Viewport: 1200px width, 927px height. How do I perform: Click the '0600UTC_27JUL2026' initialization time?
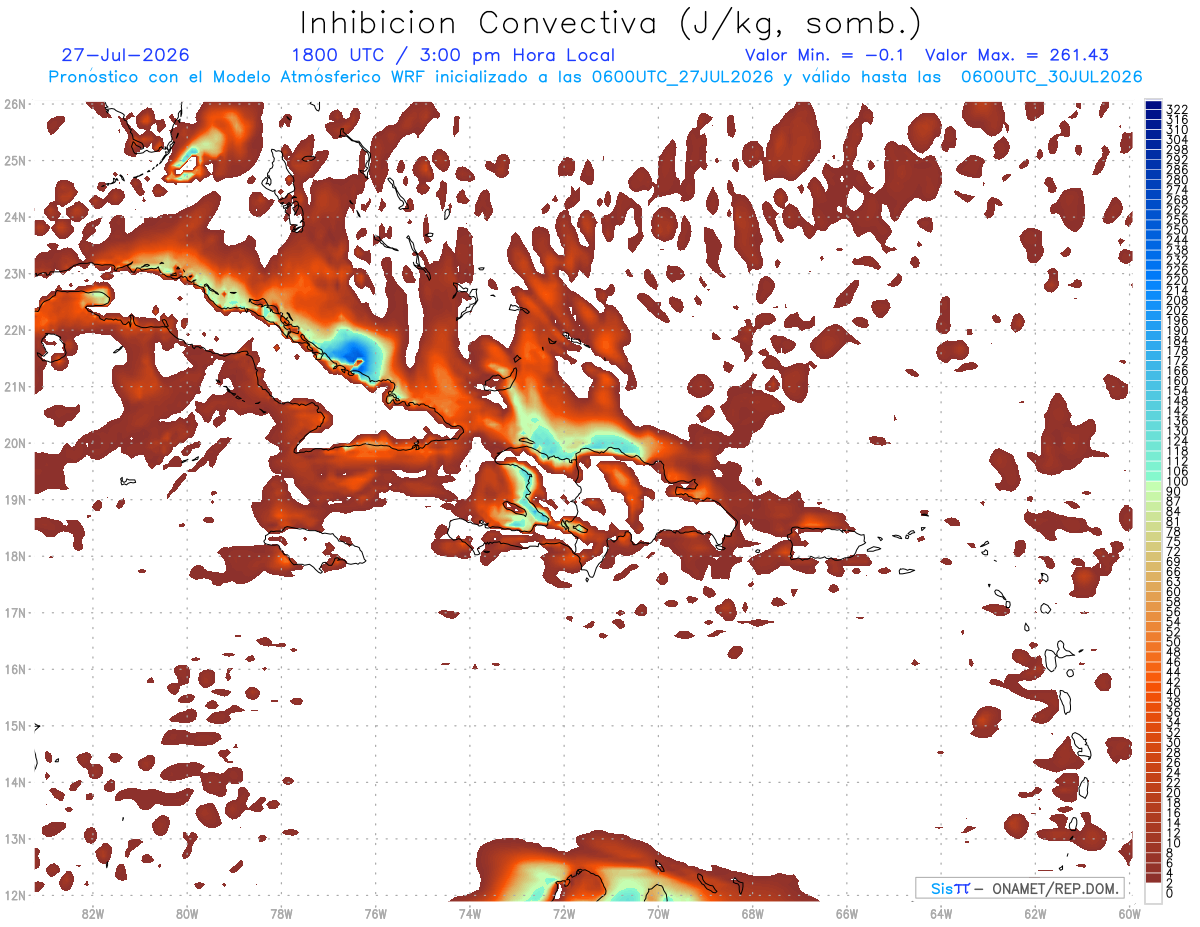coord(682,77)
